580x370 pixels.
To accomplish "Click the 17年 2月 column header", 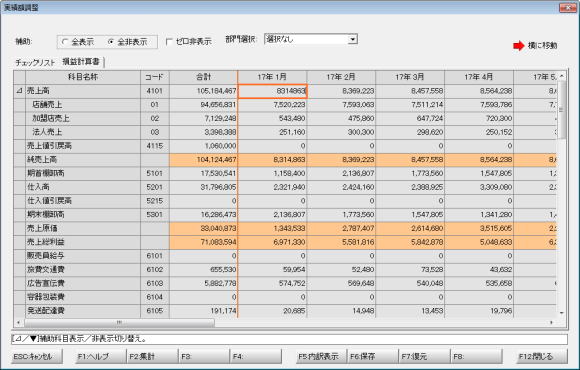I will (341, 77).
